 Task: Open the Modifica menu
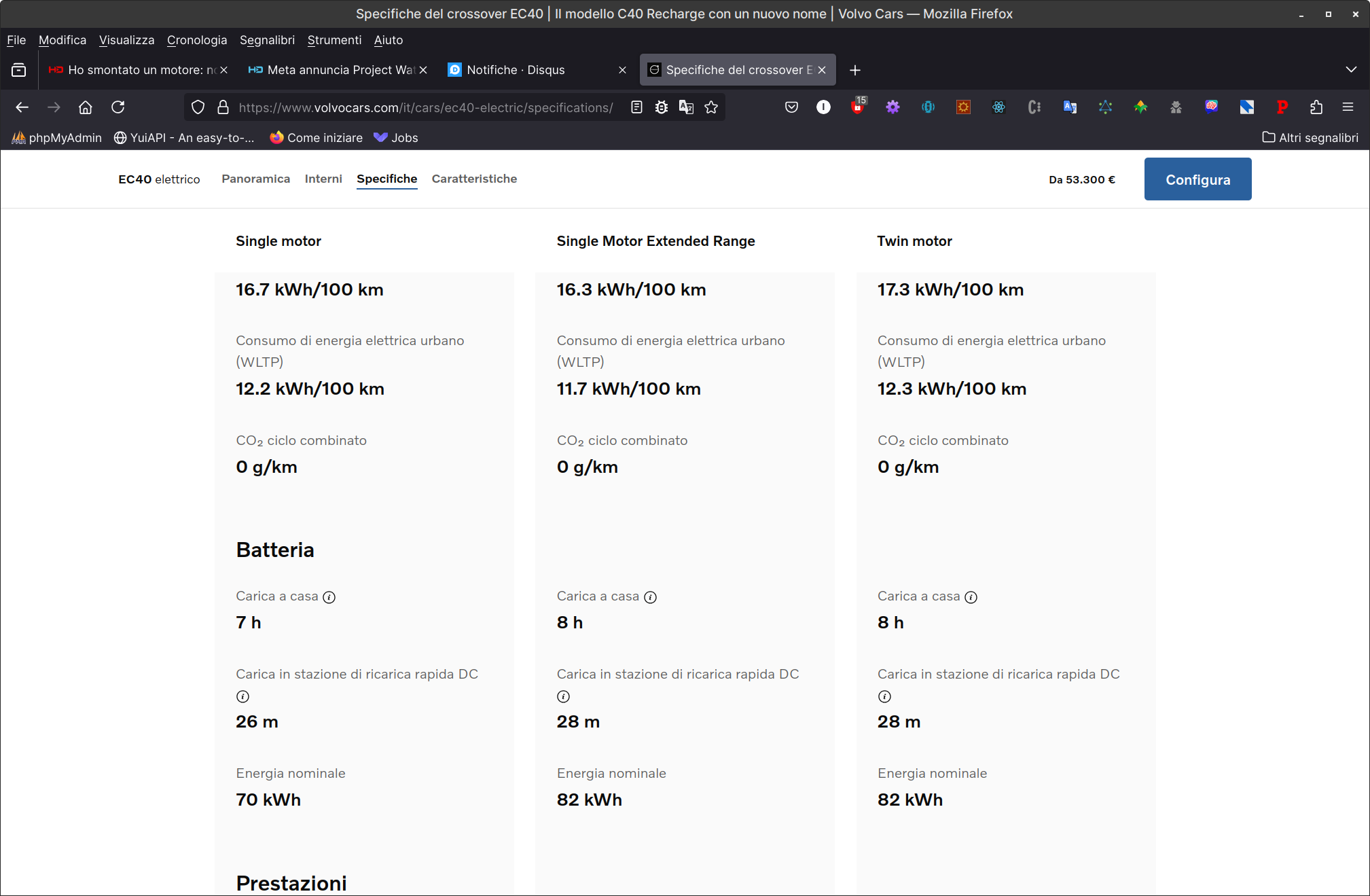62,40
